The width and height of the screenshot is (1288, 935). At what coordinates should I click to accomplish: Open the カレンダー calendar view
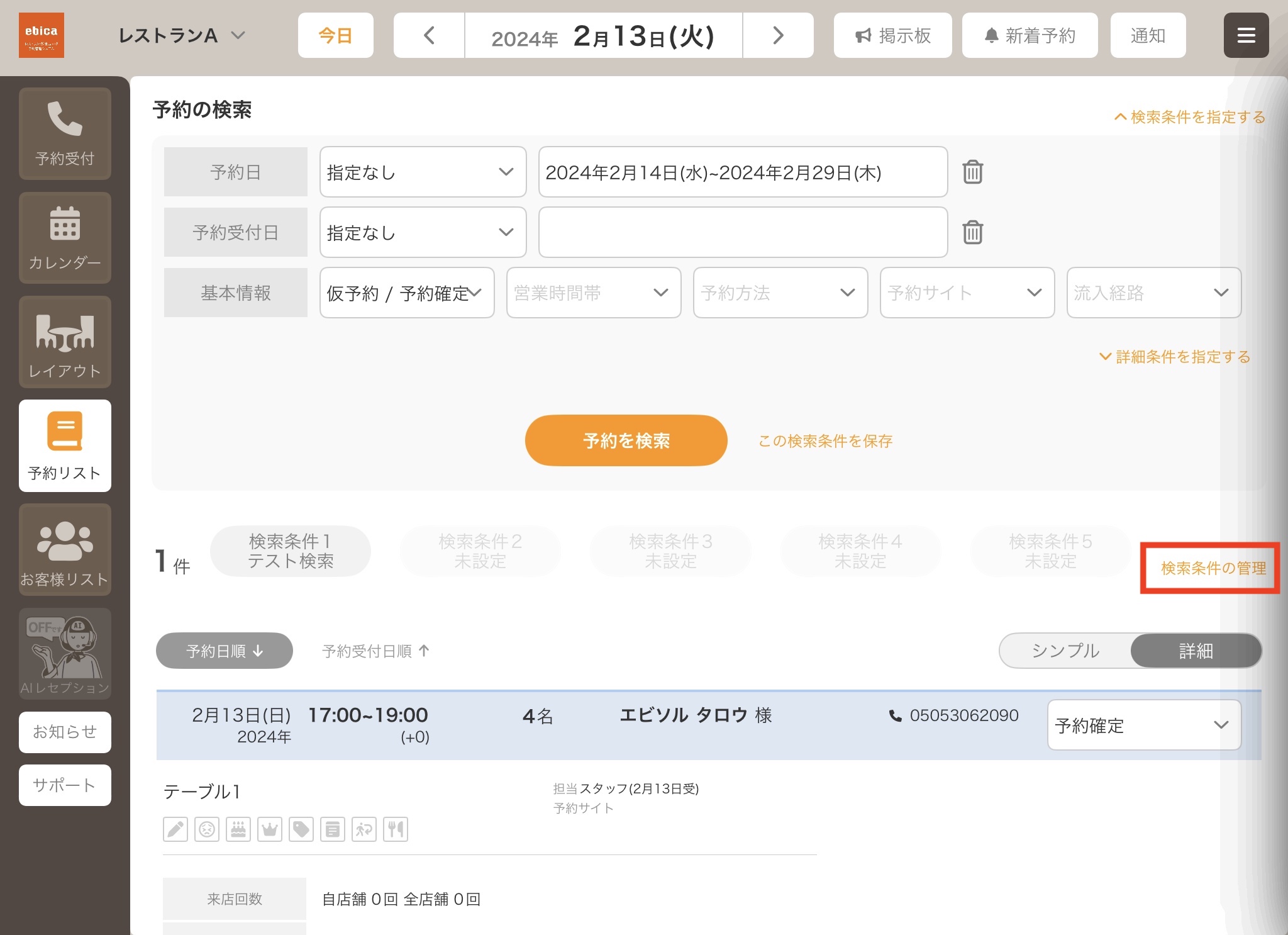[x=65, y=238]
